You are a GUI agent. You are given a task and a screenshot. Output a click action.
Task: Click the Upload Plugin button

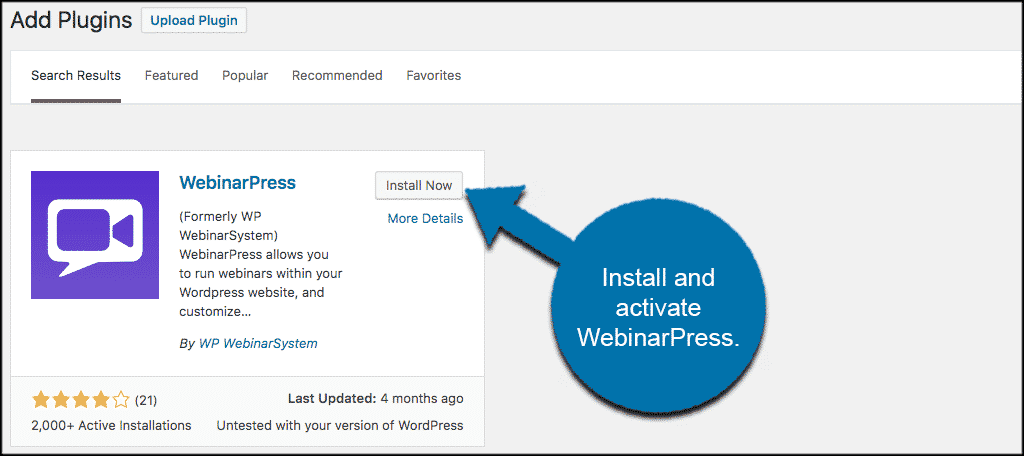tap(194, 20)
